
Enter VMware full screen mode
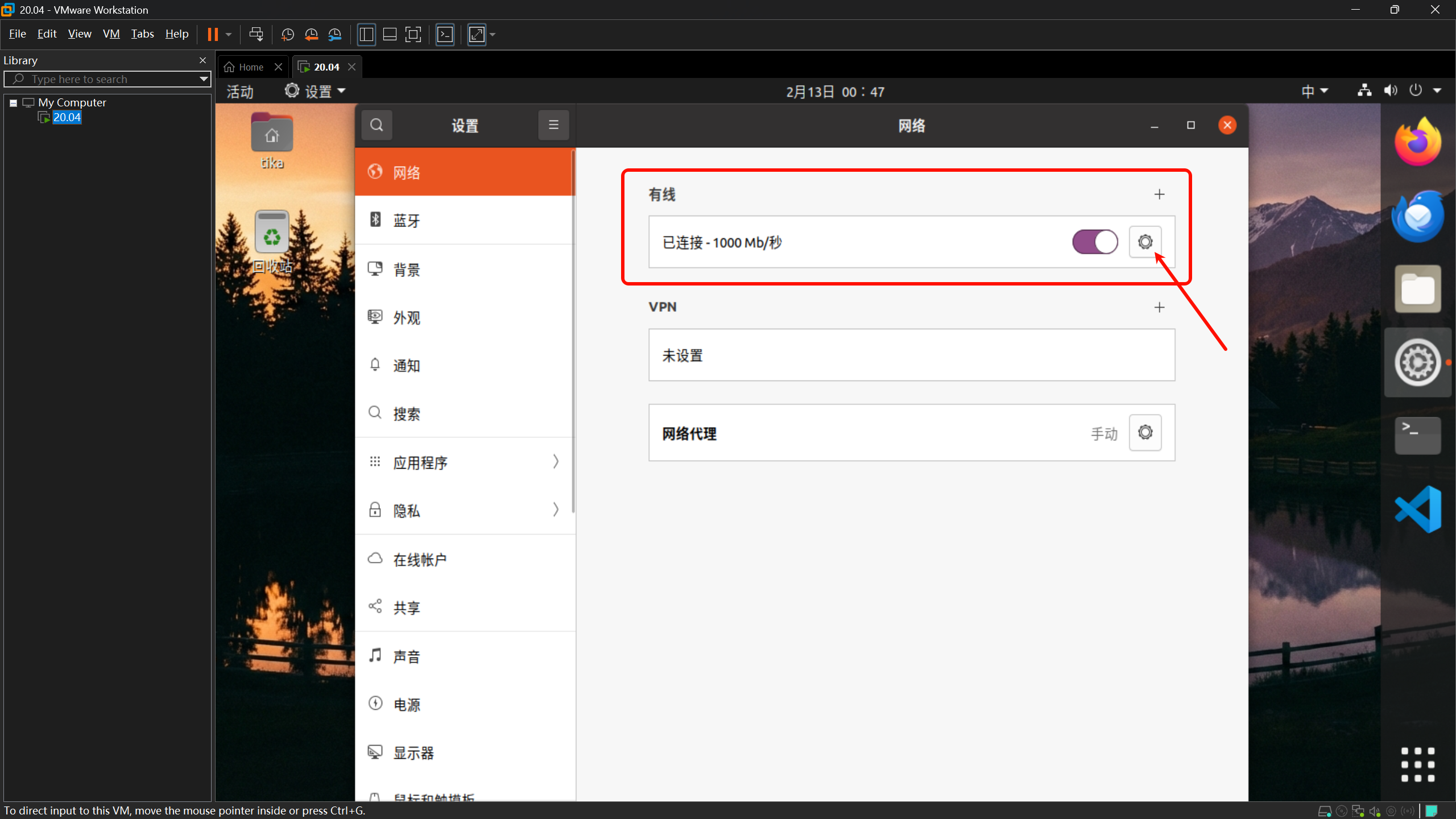pos(413,35)
